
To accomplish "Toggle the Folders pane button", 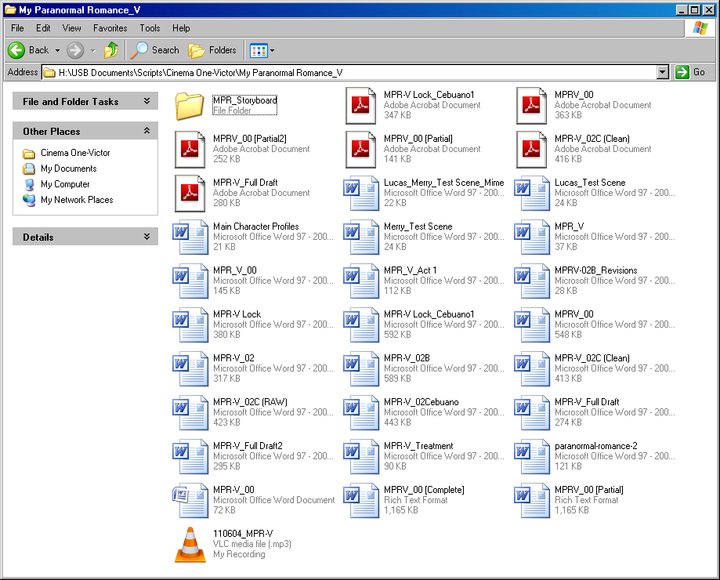I will (212, 50).
